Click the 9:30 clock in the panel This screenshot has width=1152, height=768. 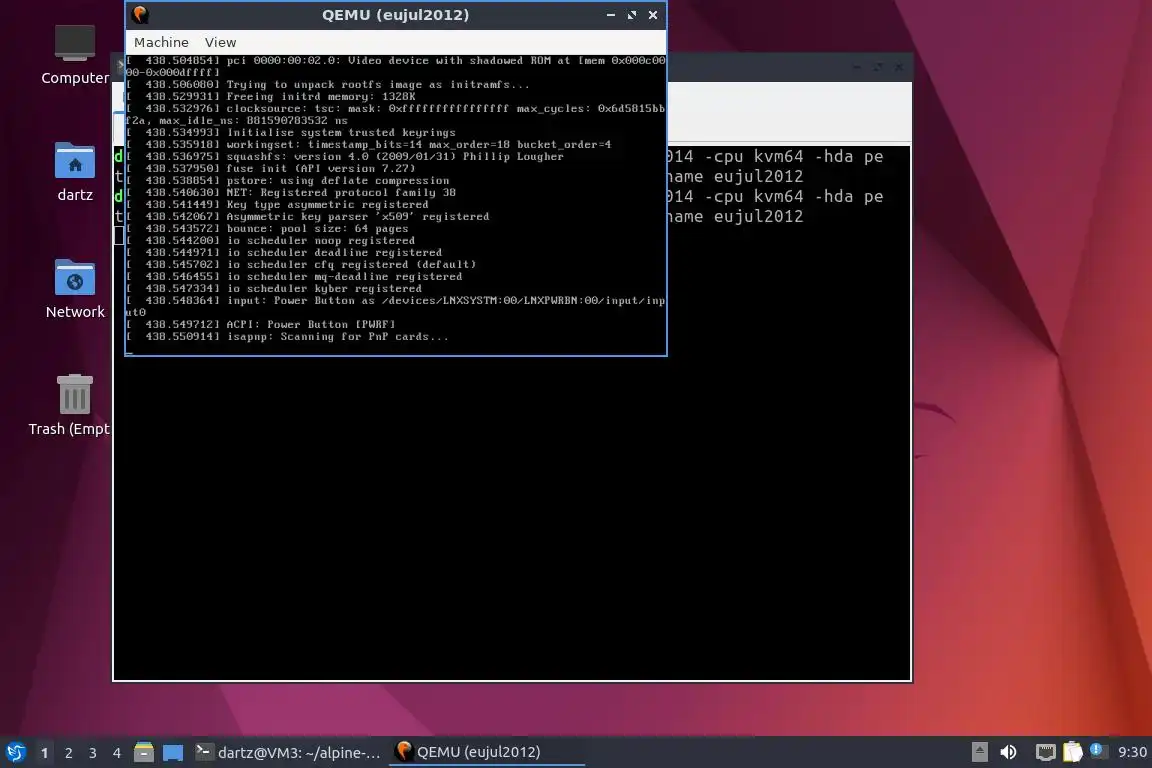pyautogui.click(x=1131, y=752)
